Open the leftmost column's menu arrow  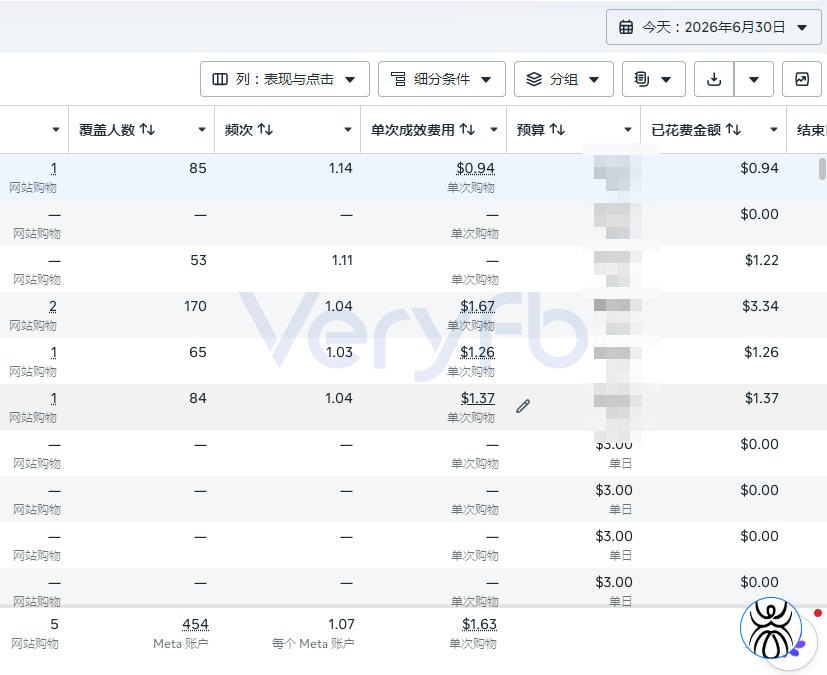(55, 130)
